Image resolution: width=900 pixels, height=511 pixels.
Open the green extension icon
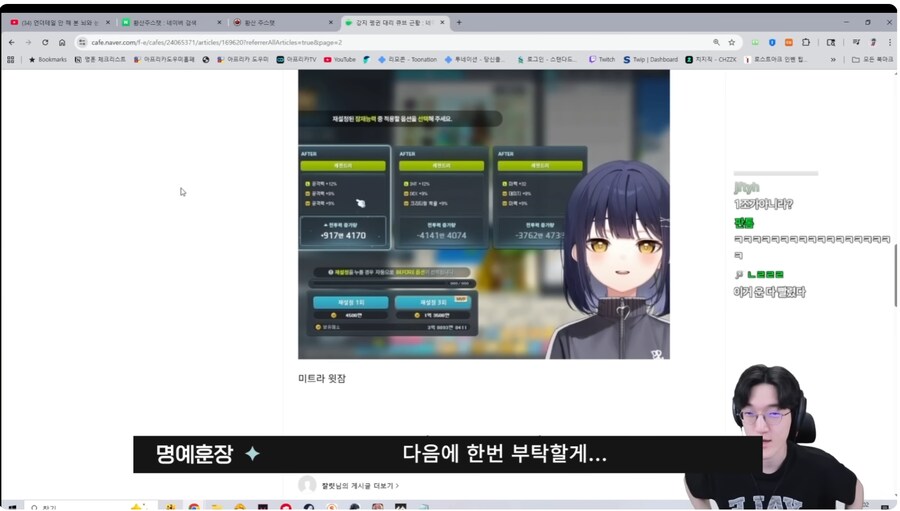pos(755,42)
